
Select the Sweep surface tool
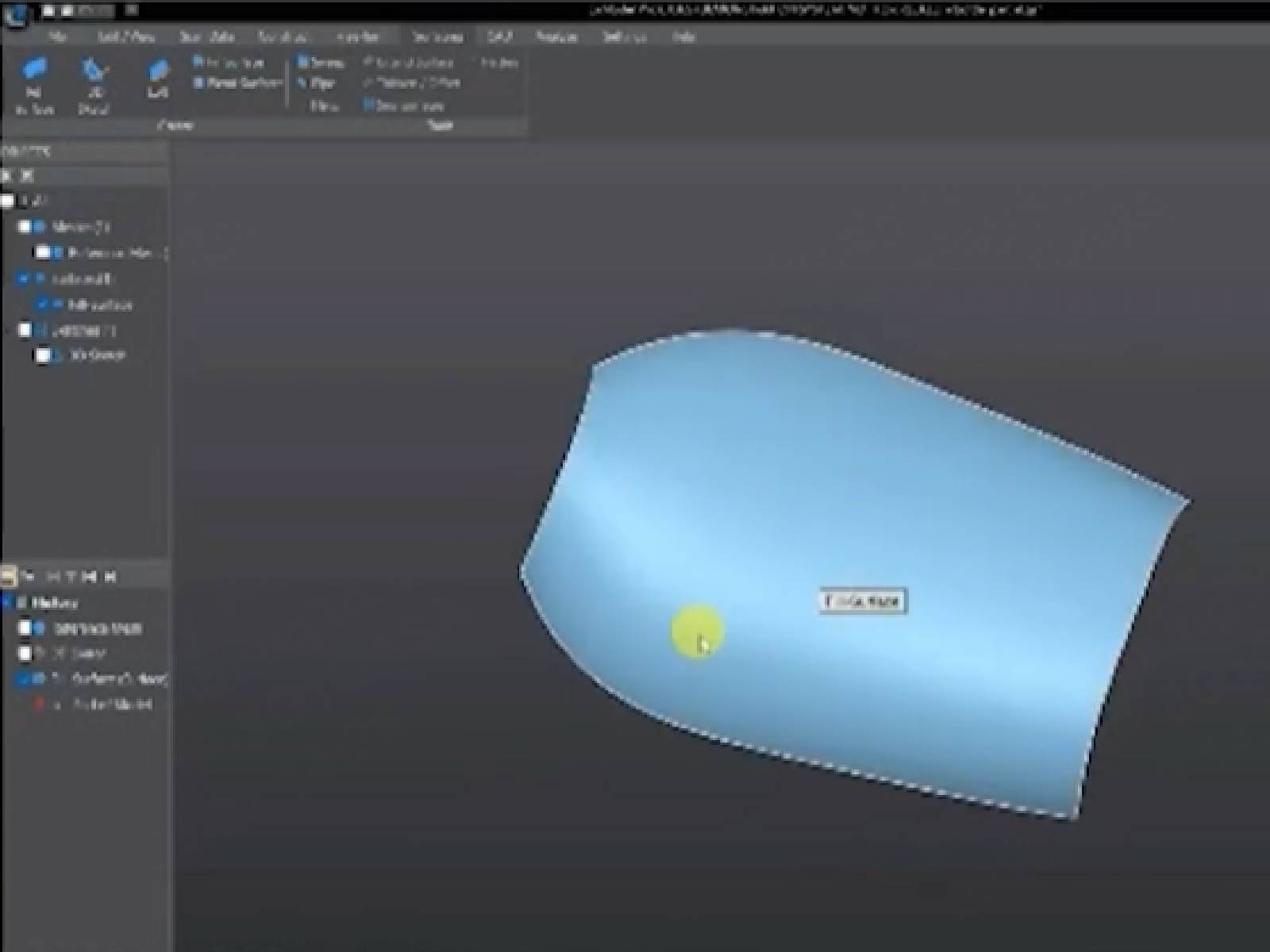[x=321, y=62]
